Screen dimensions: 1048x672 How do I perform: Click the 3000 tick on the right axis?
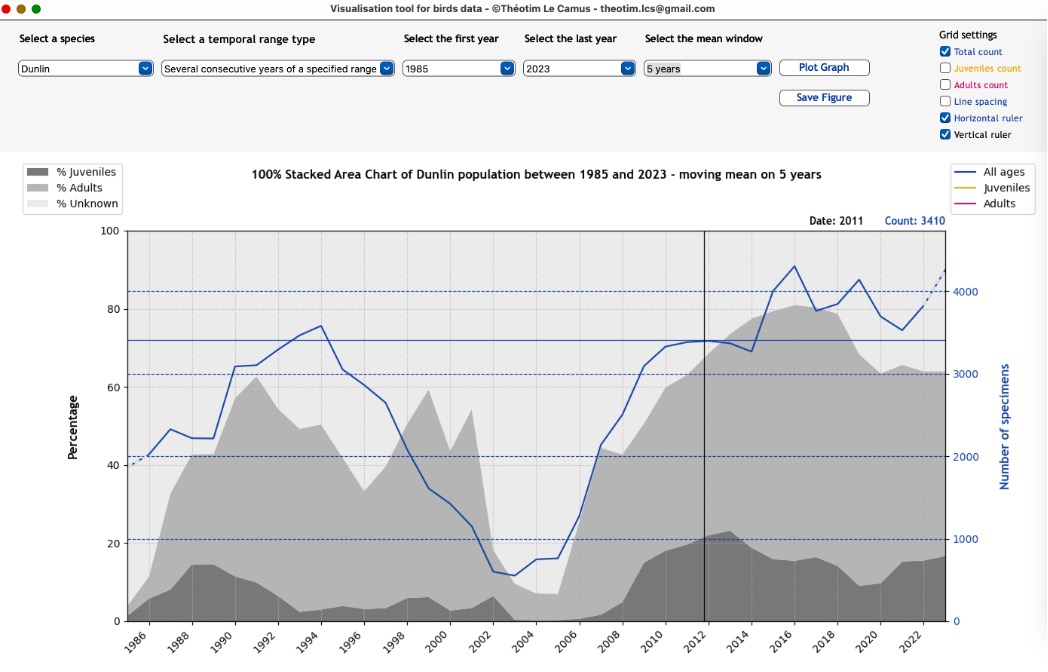point(965,374)
